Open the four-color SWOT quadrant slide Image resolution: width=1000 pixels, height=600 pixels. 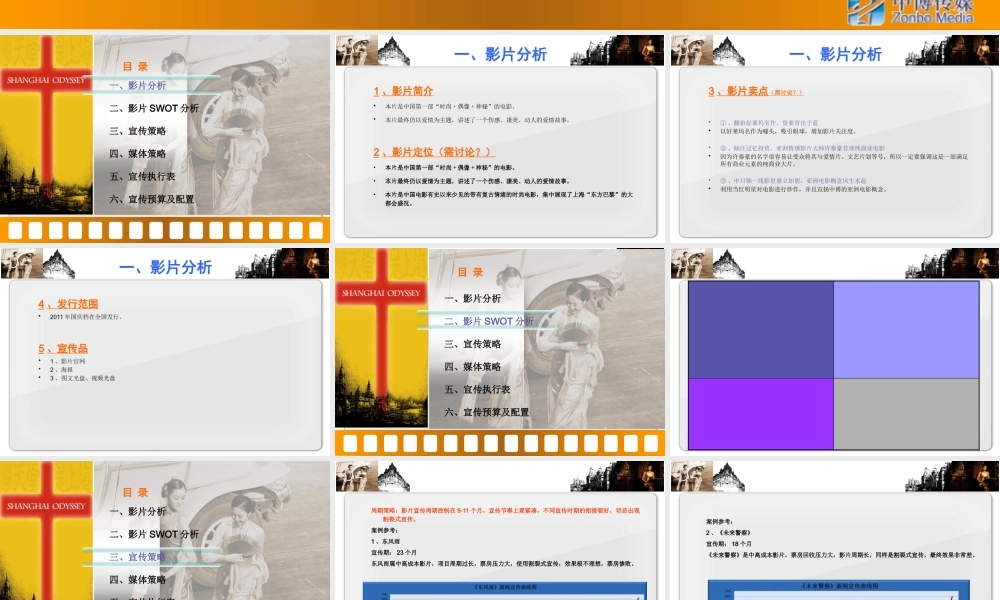[x=835, y=351]
